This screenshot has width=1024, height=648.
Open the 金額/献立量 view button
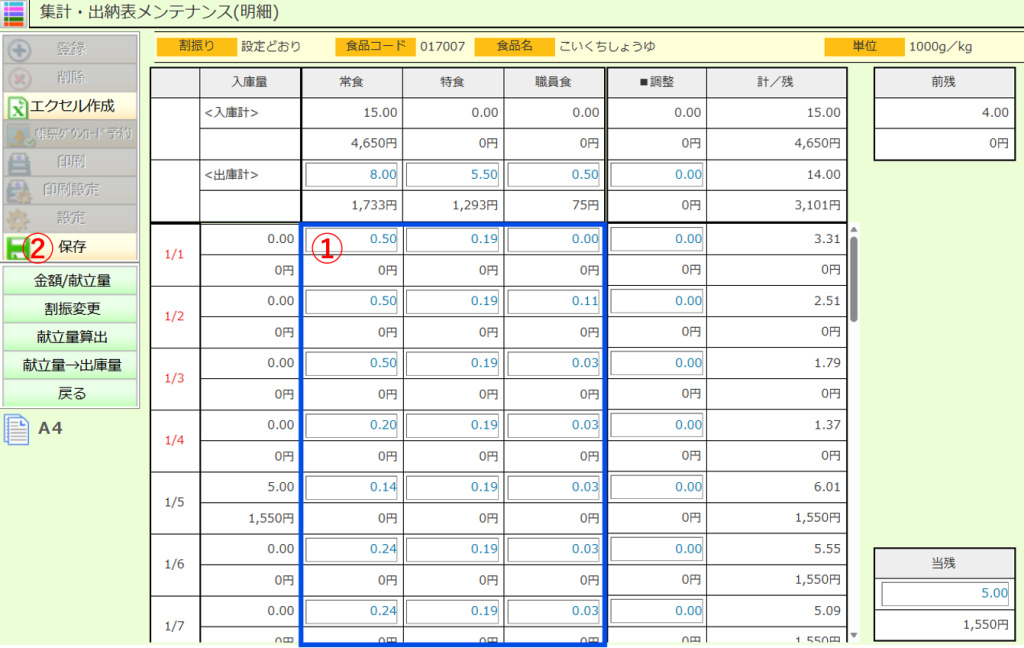click(x=71, y=280)
